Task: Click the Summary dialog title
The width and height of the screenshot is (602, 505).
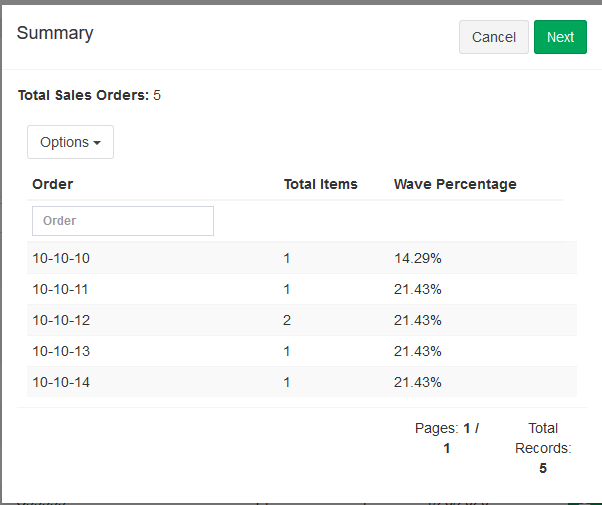Action: (55, 33)
